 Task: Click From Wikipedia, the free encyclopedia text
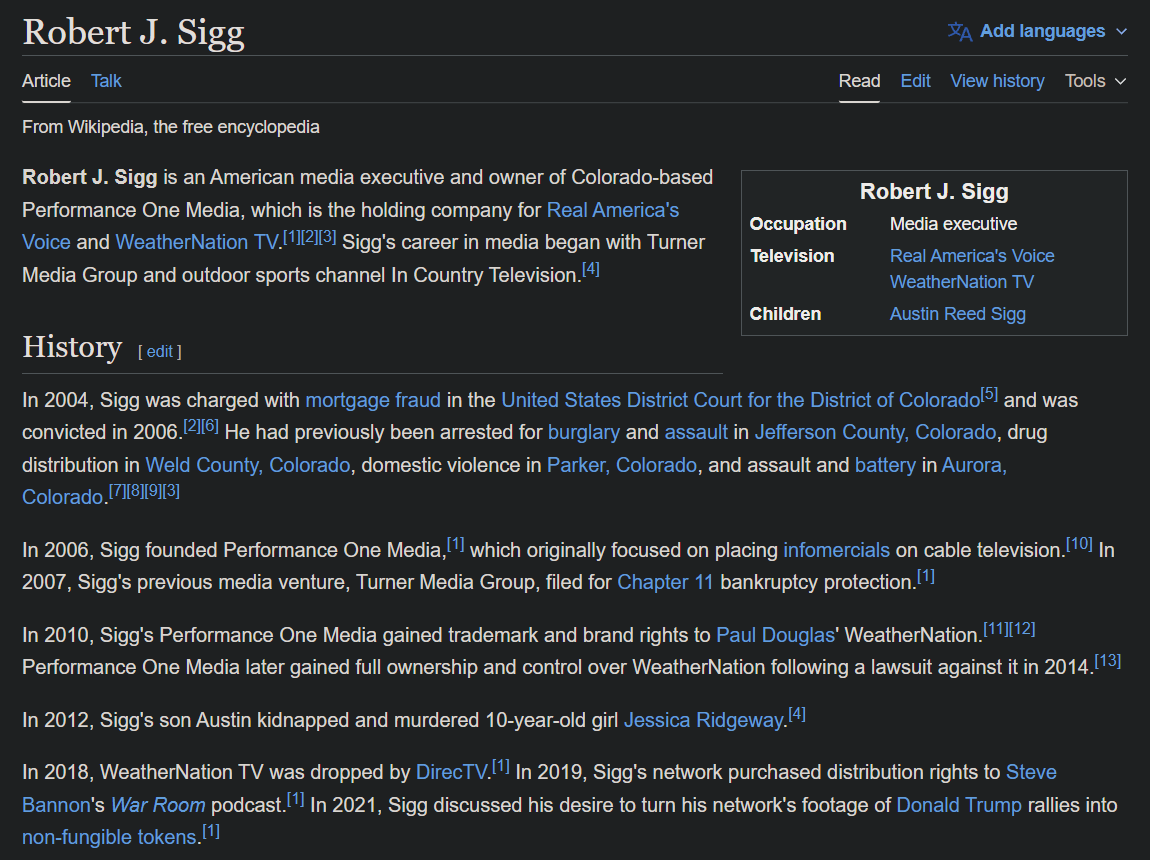[171, 127]
